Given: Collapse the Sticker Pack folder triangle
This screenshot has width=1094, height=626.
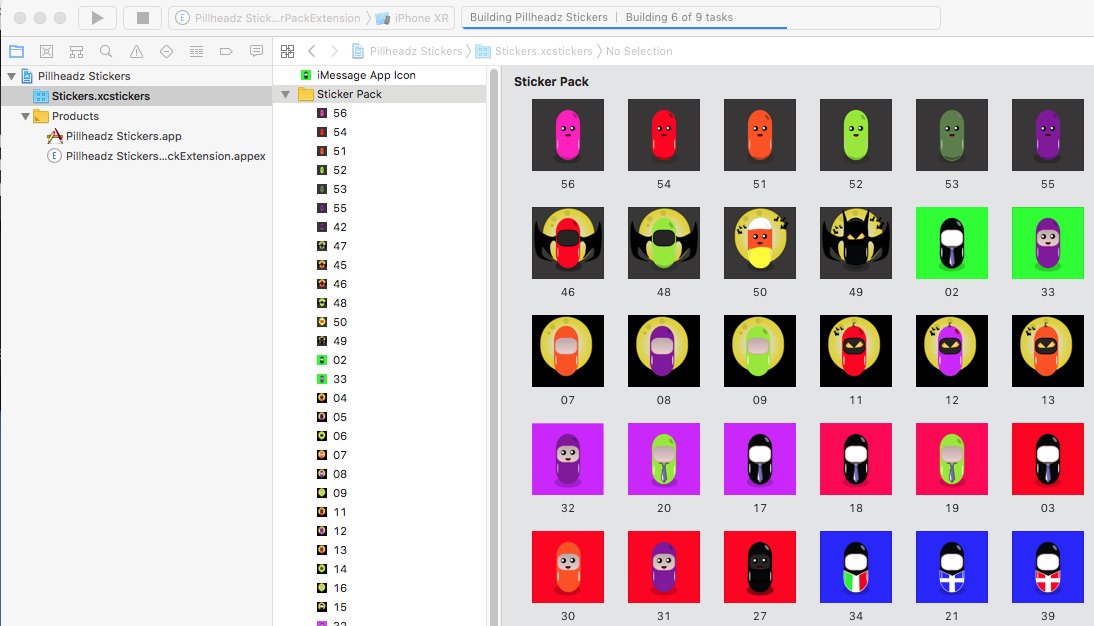Looking at the screenshot, I should 285,94.
